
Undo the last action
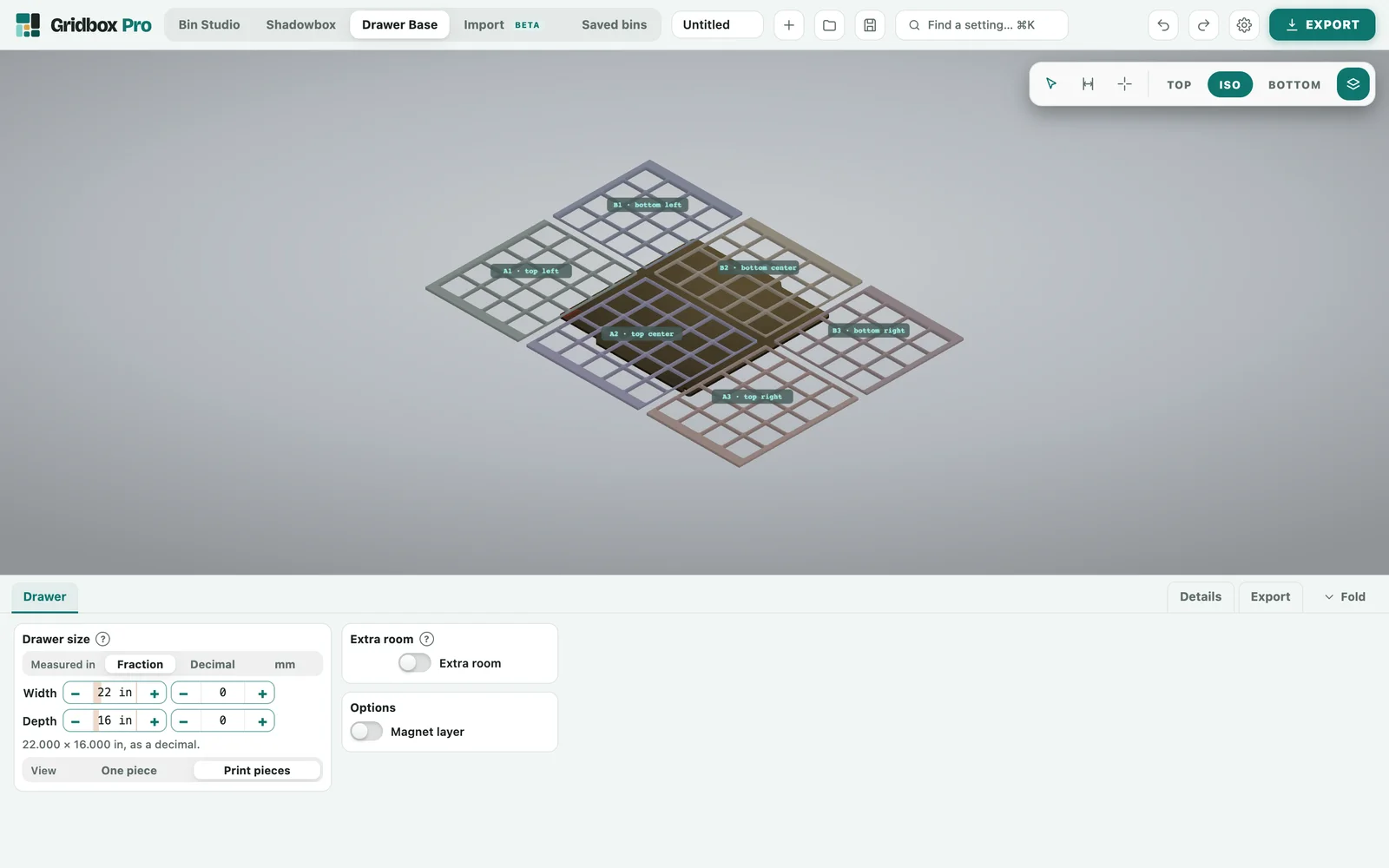coord(1163,25)
